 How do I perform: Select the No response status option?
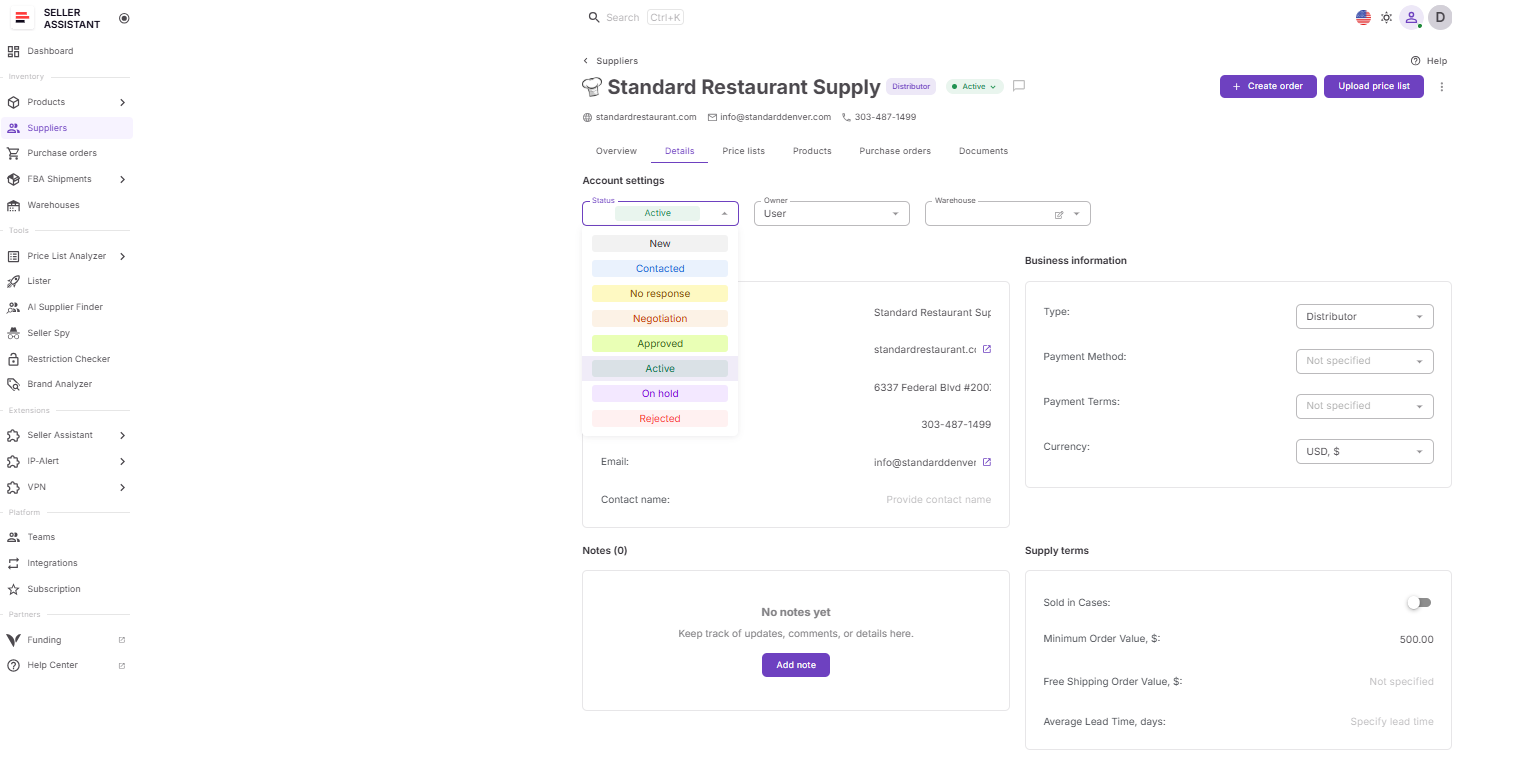click(660, 293)
